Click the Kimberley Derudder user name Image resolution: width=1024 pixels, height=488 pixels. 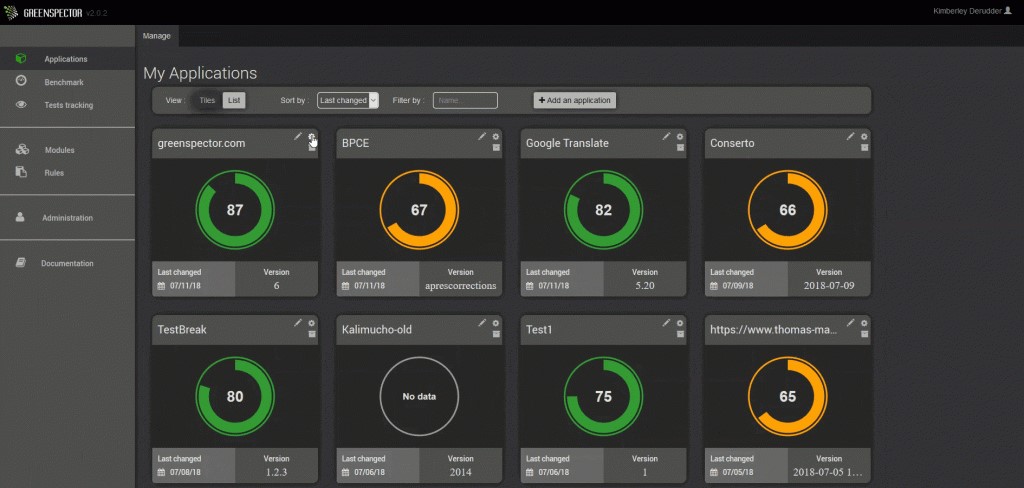pyautogui.click(x=968, y=11)
